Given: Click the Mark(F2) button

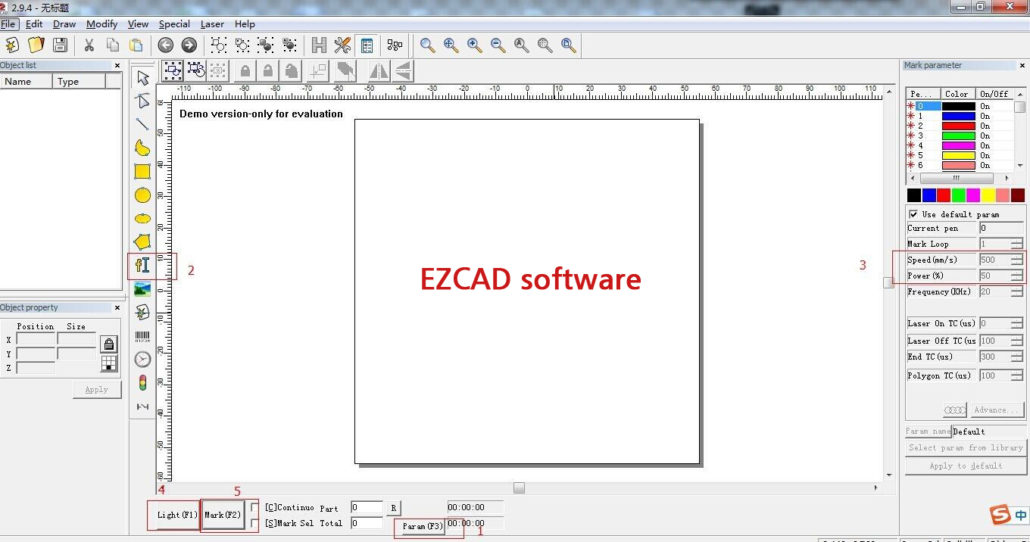Looking at the screenshot, I should [223, 514].
